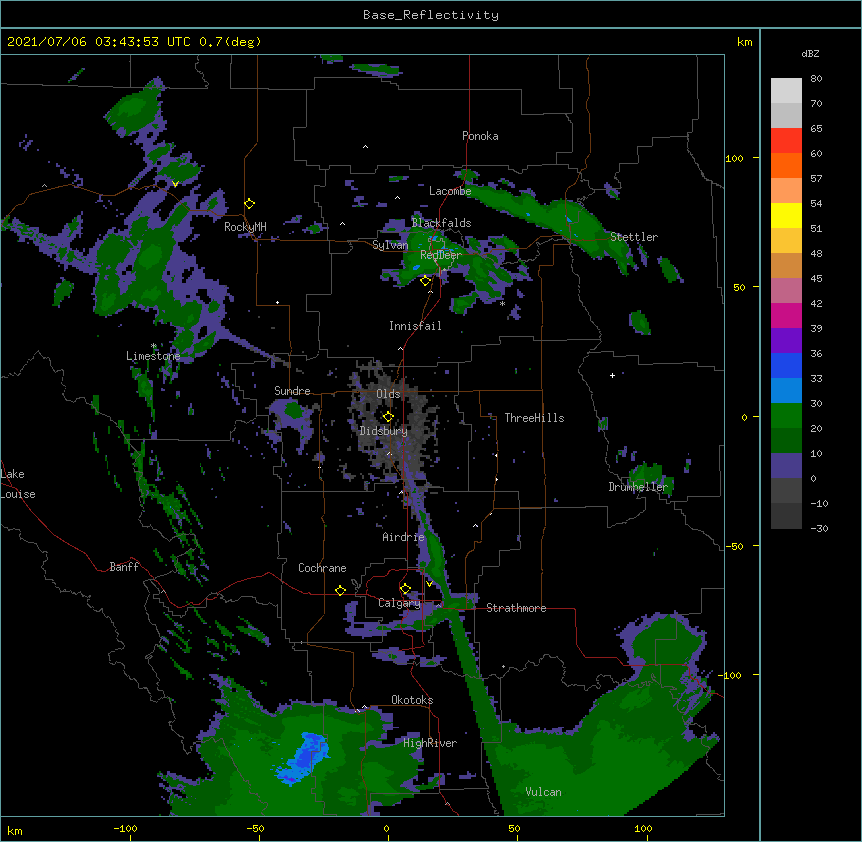Click the Didsbury town label

[x=384, y=431]
